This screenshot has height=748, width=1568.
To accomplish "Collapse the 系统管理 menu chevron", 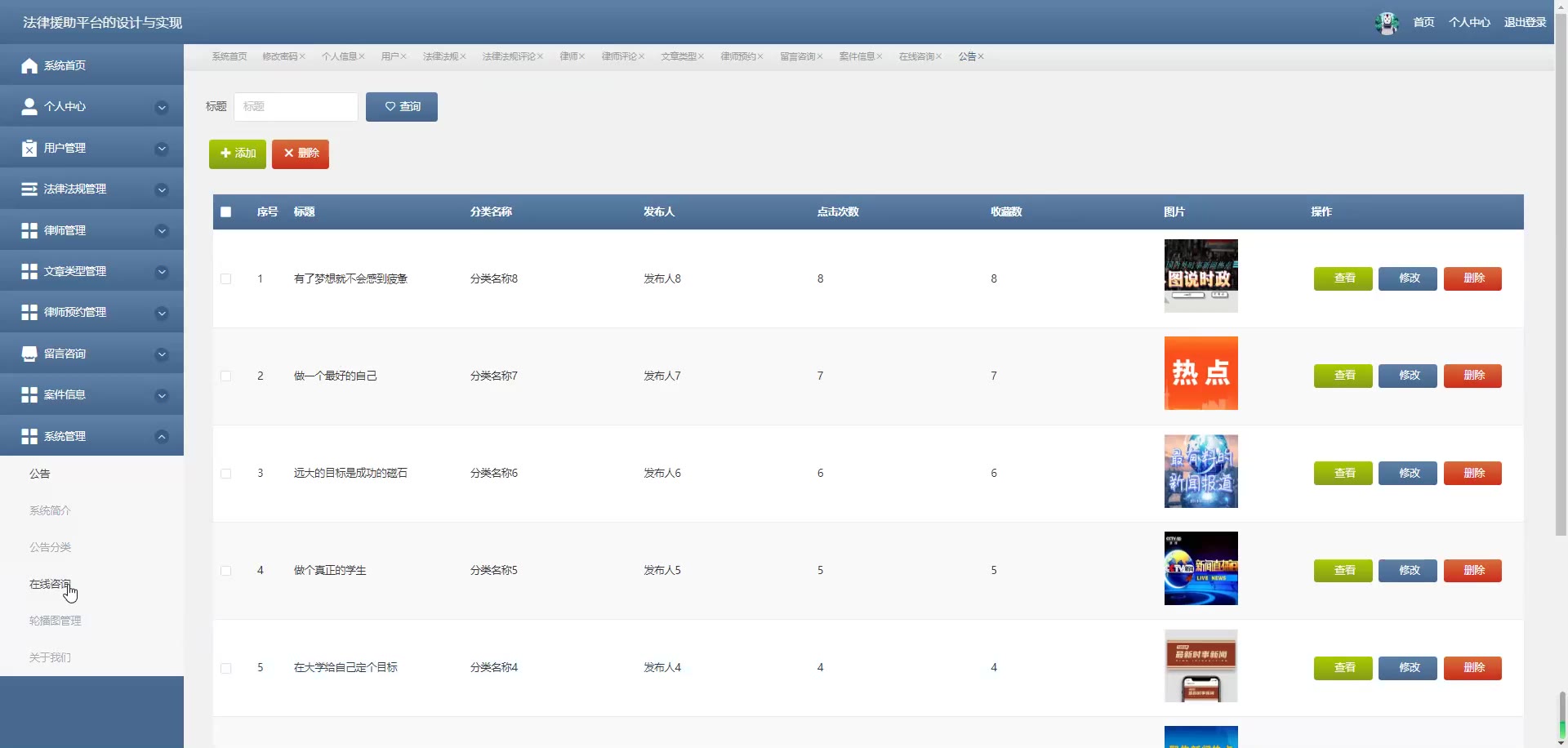I will [x=162, y=437].
